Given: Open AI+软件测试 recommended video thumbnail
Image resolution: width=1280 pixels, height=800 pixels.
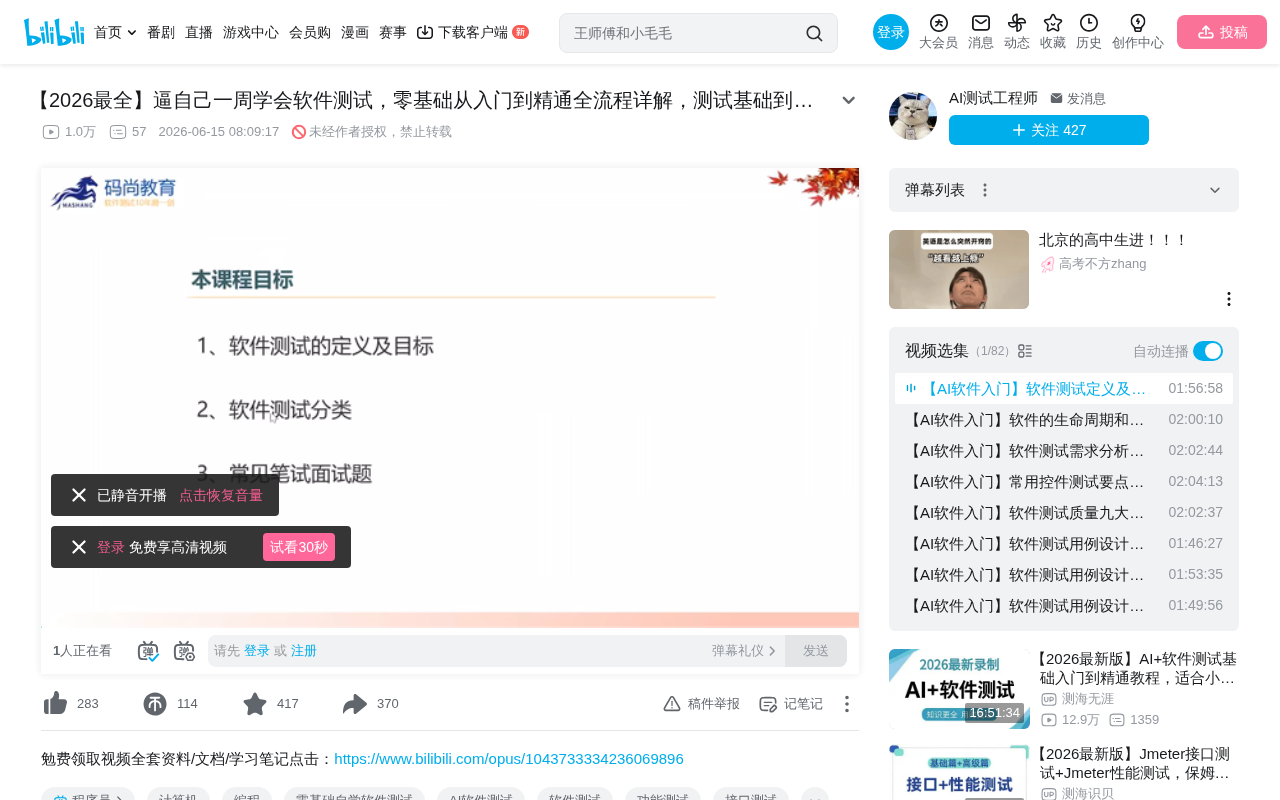Looking at the screenshot, I should 959,689.
